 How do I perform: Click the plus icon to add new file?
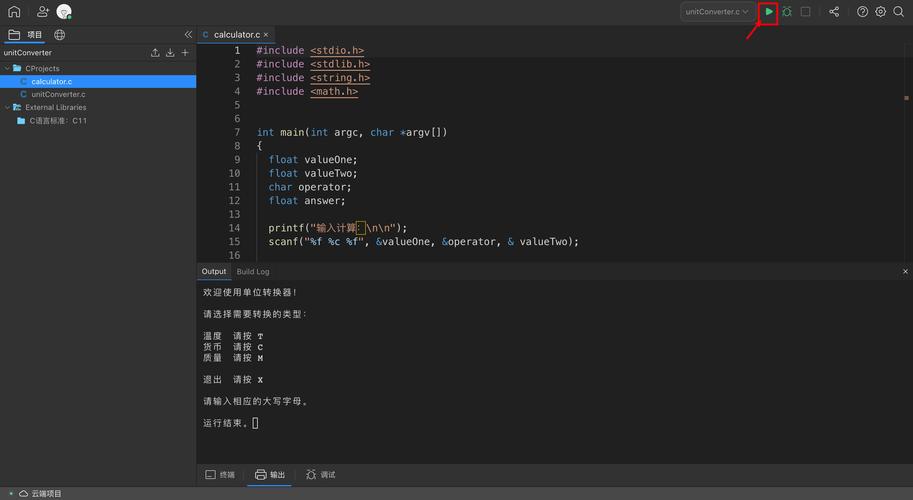coord(185,53)
